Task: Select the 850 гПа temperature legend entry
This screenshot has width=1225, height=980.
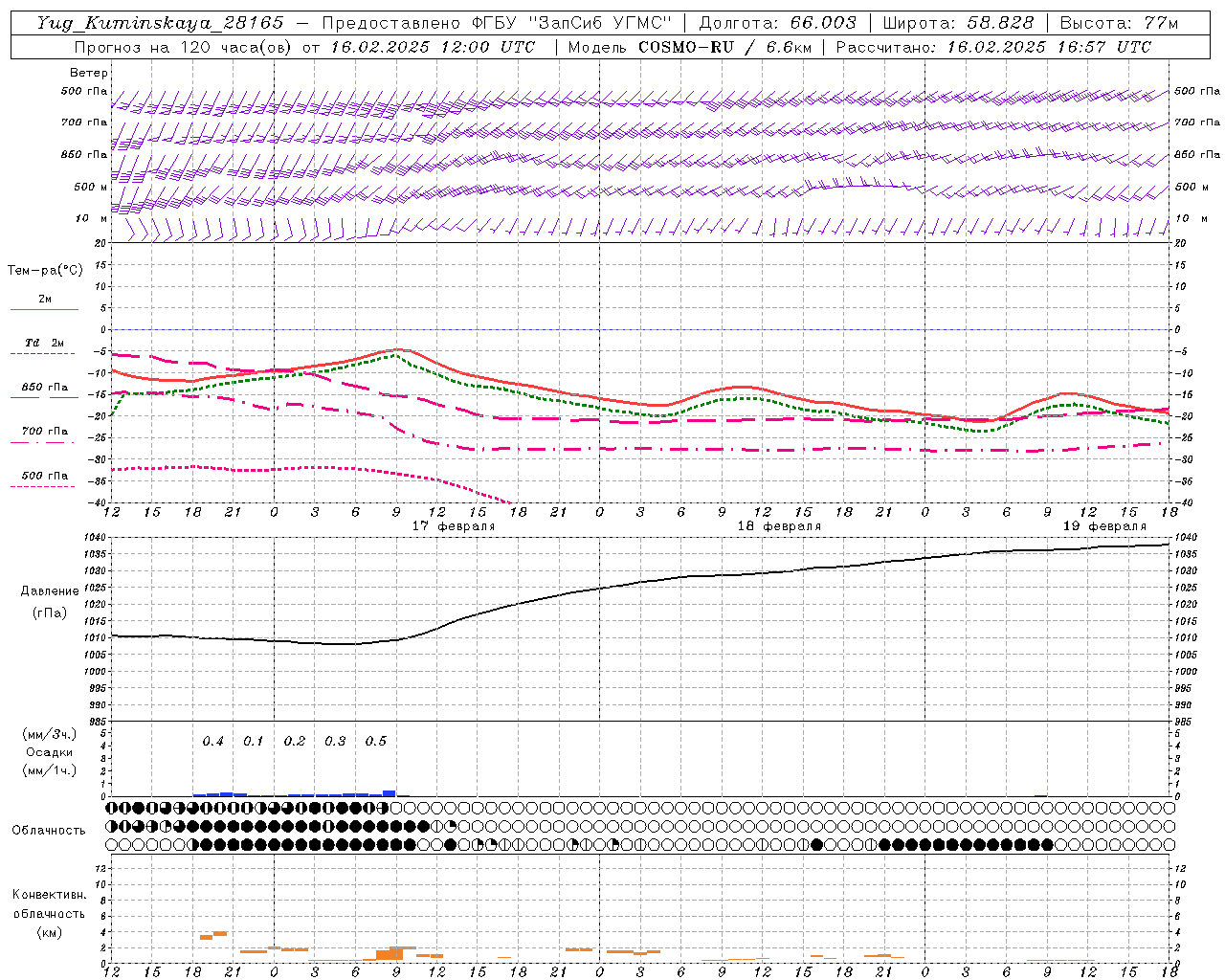Action: click(44, 389)
